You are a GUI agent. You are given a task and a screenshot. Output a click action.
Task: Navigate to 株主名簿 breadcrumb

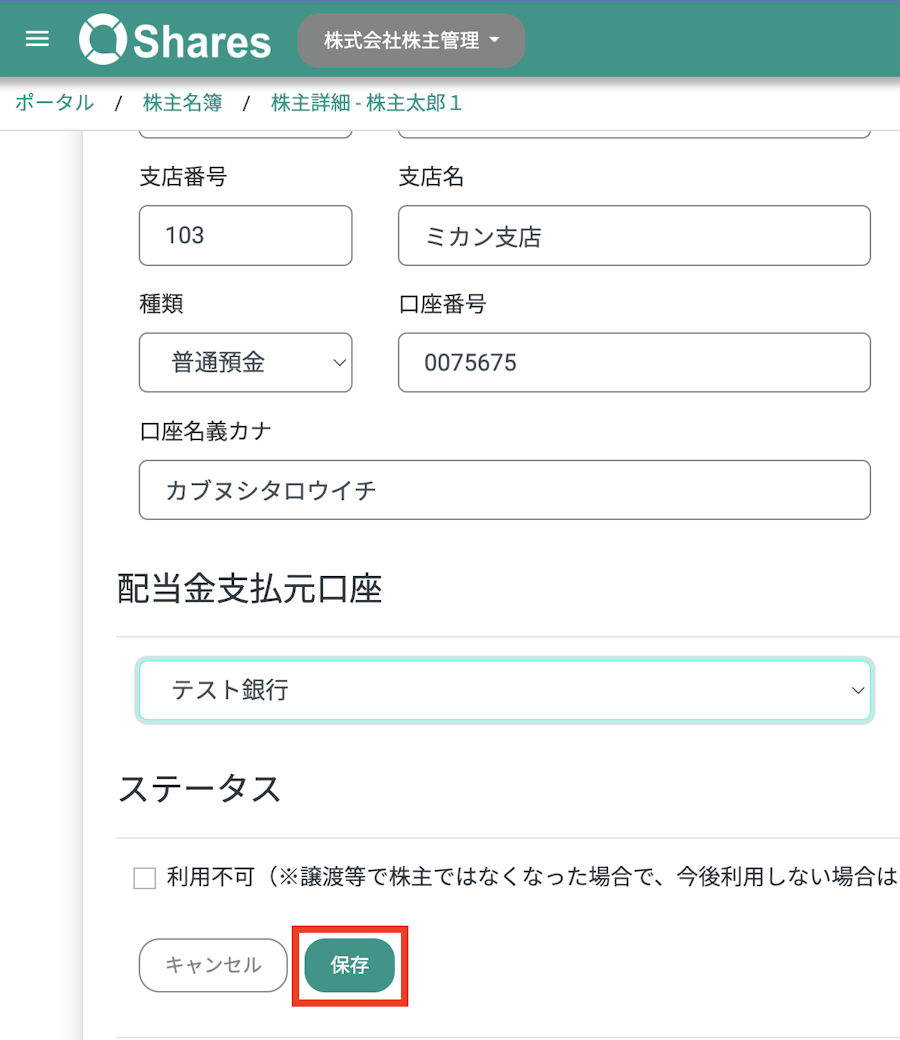click(x=182, y=103)
